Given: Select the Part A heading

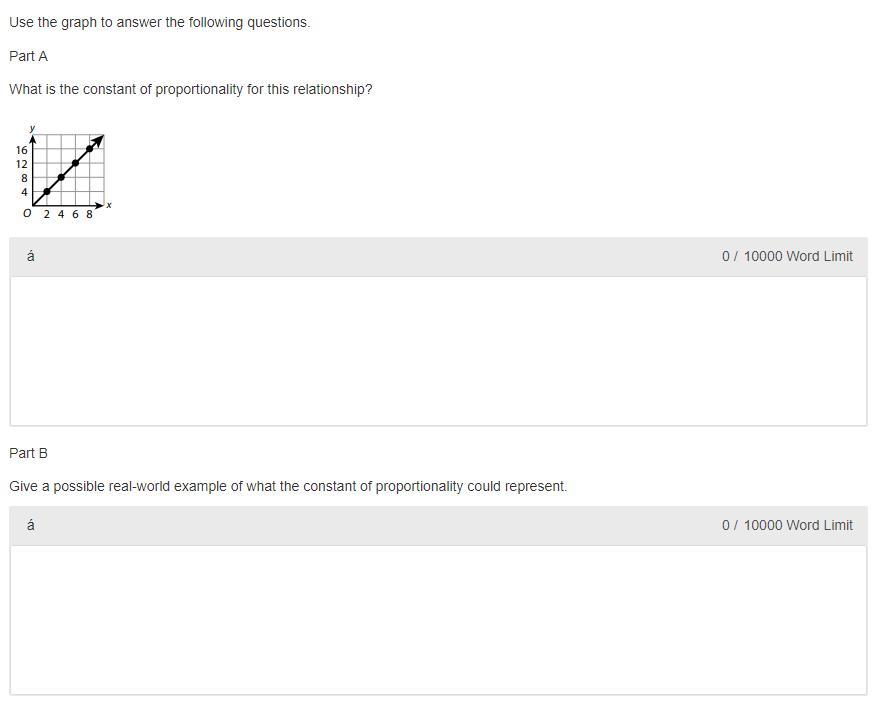Looking at the screenshot, I should coord(28,56).
